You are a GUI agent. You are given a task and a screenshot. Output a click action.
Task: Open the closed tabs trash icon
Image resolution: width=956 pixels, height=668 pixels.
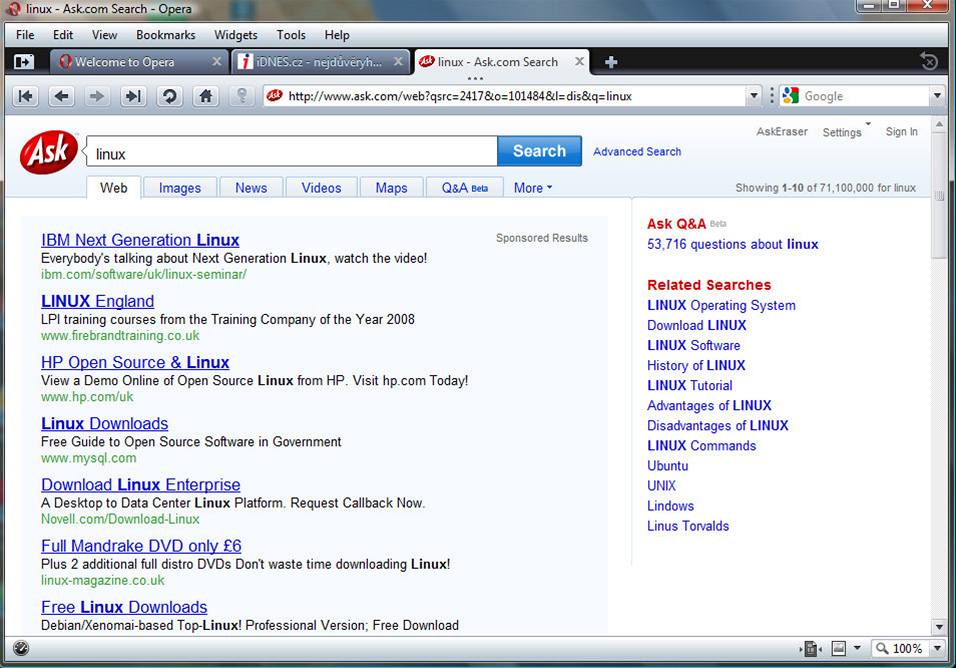(929, 62)
